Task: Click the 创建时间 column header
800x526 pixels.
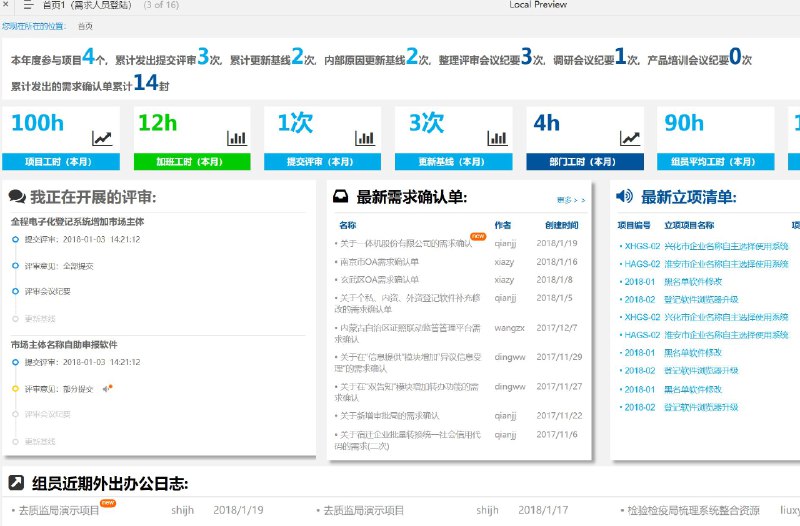Action: click(x=561, y=225)
